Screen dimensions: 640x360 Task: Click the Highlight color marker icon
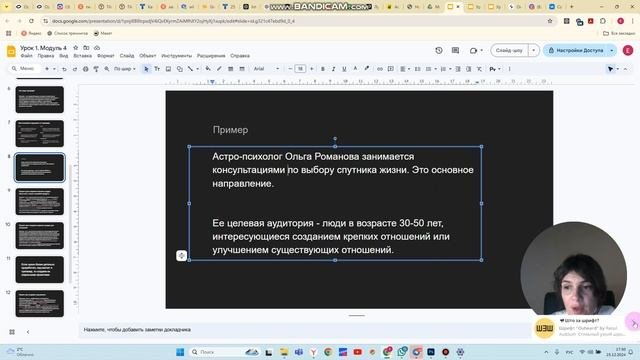[x=367, y=69]
